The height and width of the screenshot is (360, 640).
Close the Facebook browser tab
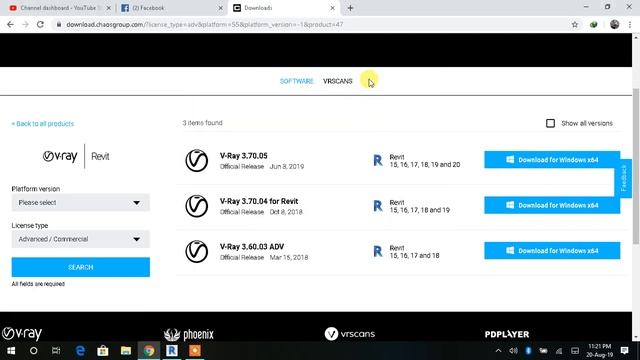coord(221,8)
